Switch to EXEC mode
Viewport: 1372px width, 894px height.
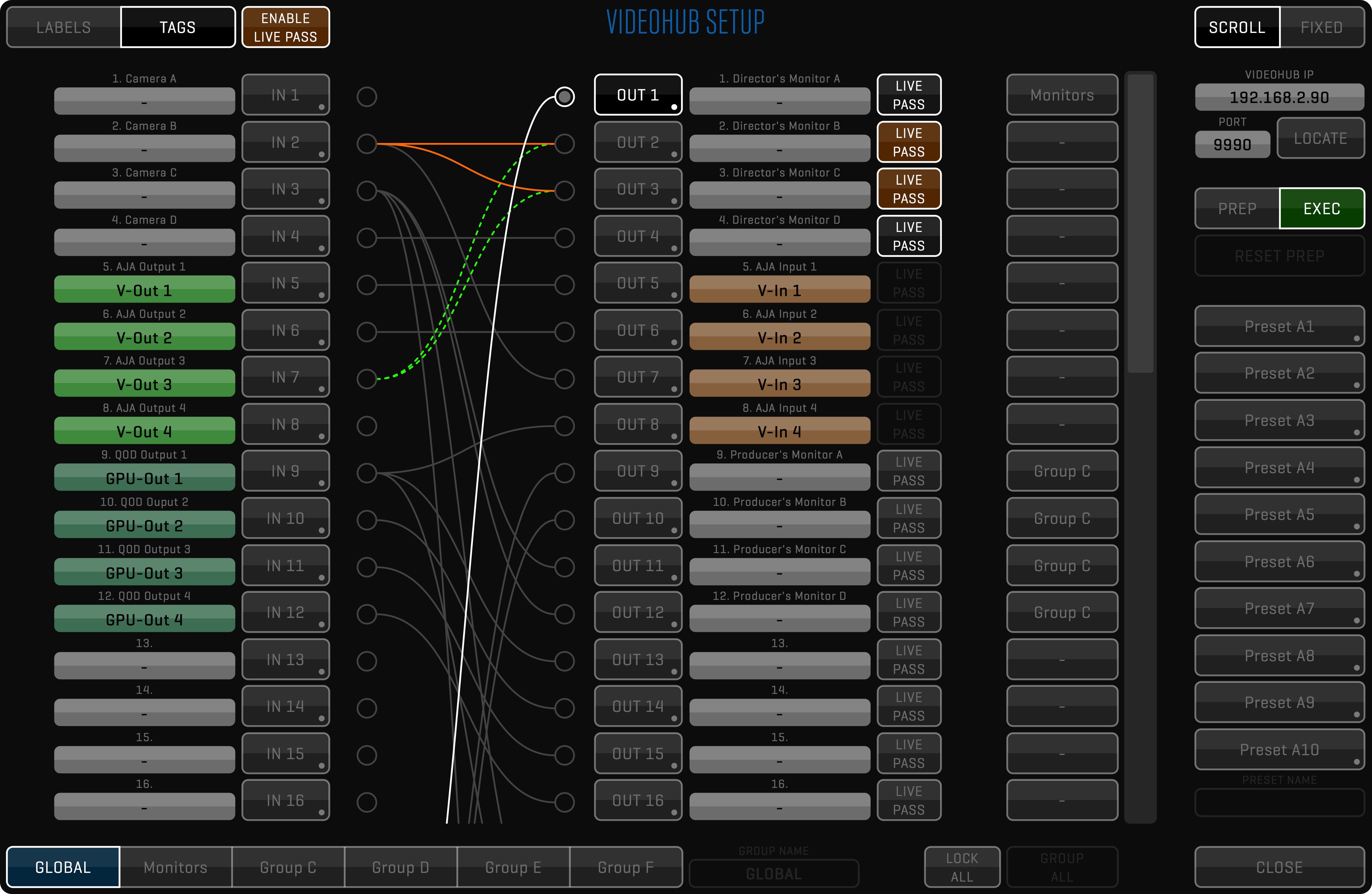click(x=1321, y=209)
